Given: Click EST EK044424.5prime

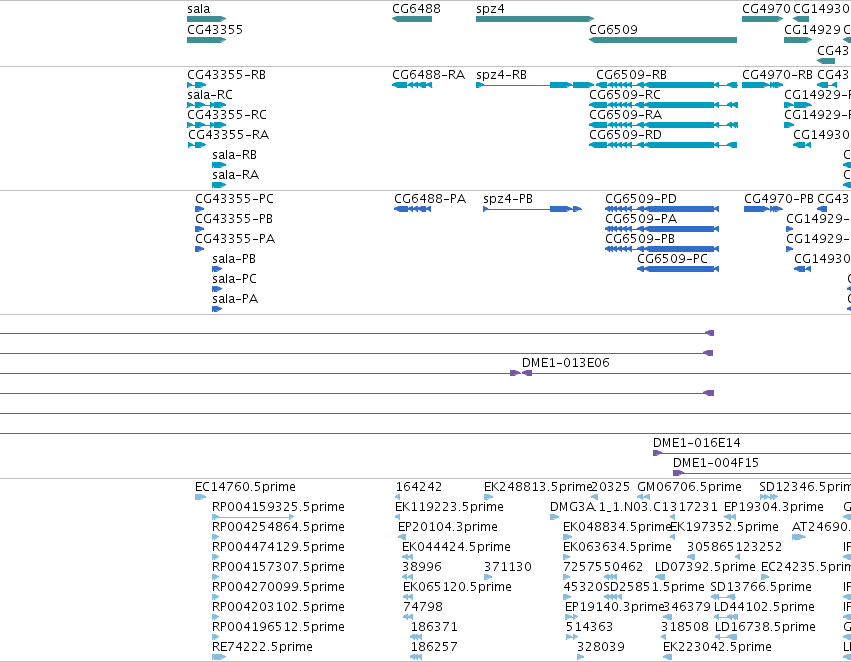Looking at the screenshot, I should pos(408,557).
